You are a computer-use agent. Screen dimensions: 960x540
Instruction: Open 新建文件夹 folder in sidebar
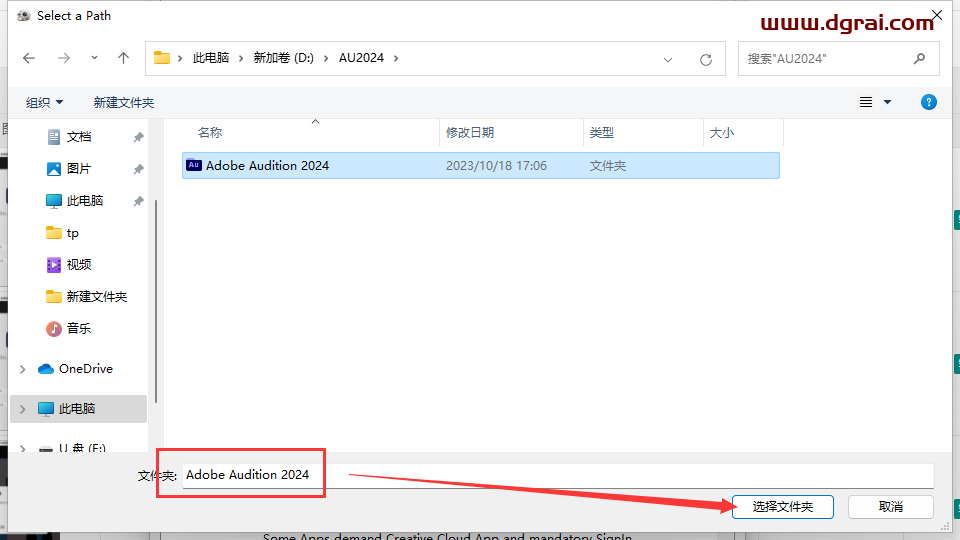coord(97,296)
